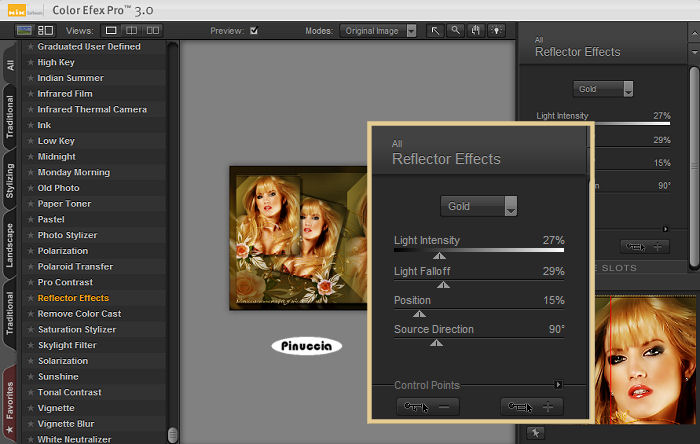Select the Sunshine filter
The height and width of the screenshot is (444, 700).
pyautogui.click(x=58, y=377)
